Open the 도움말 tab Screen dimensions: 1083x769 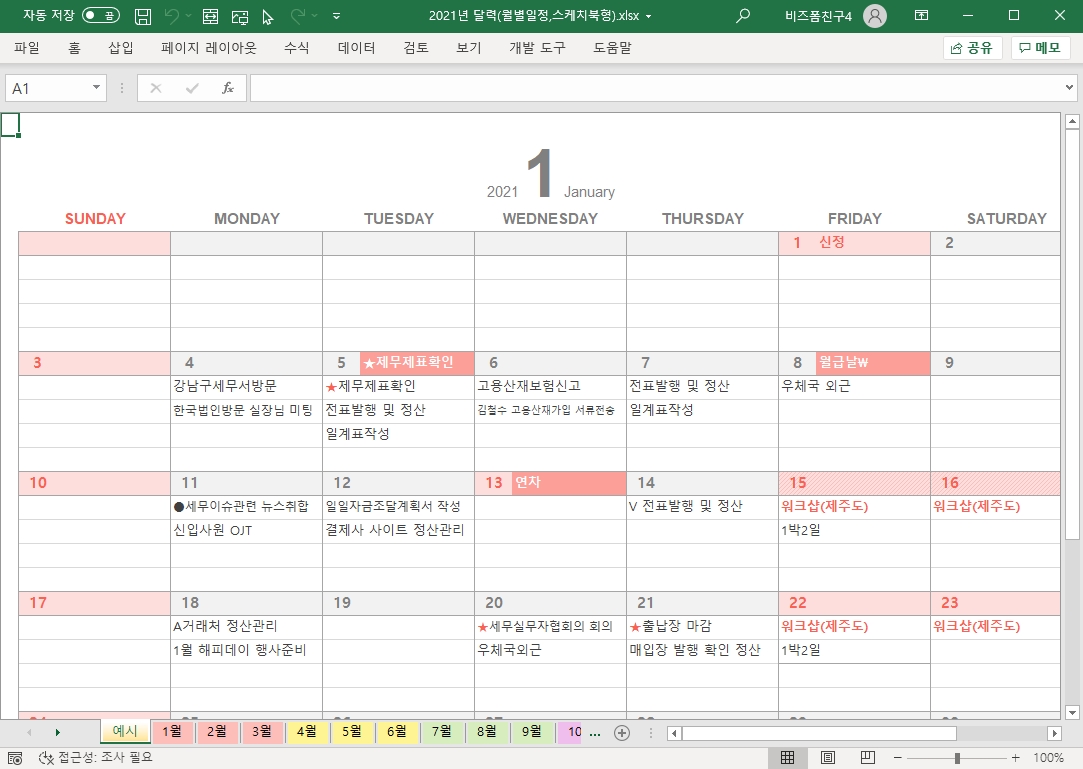click(x=612, y=48)
